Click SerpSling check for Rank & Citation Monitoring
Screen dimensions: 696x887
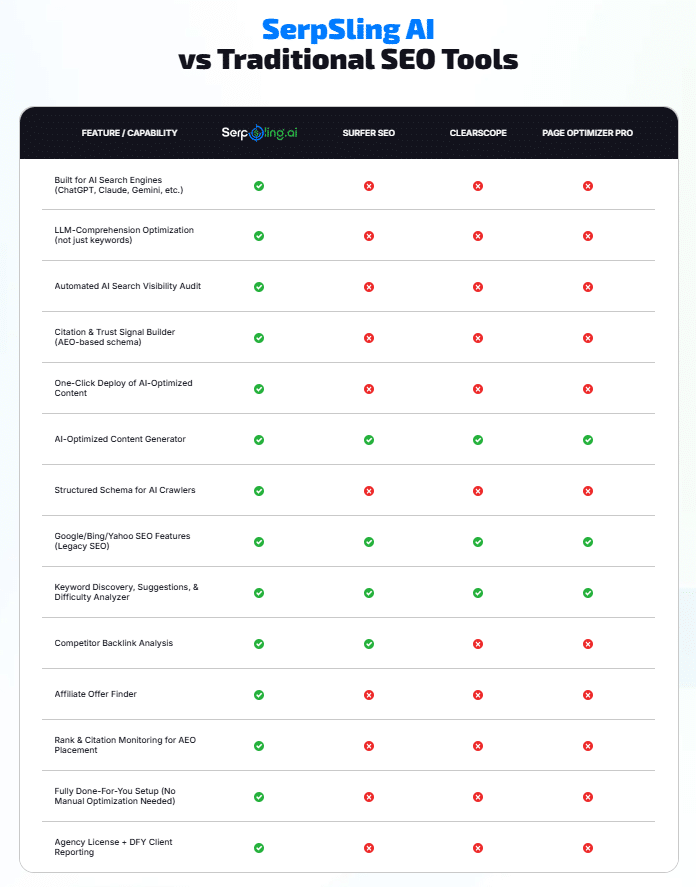point(259,745)
